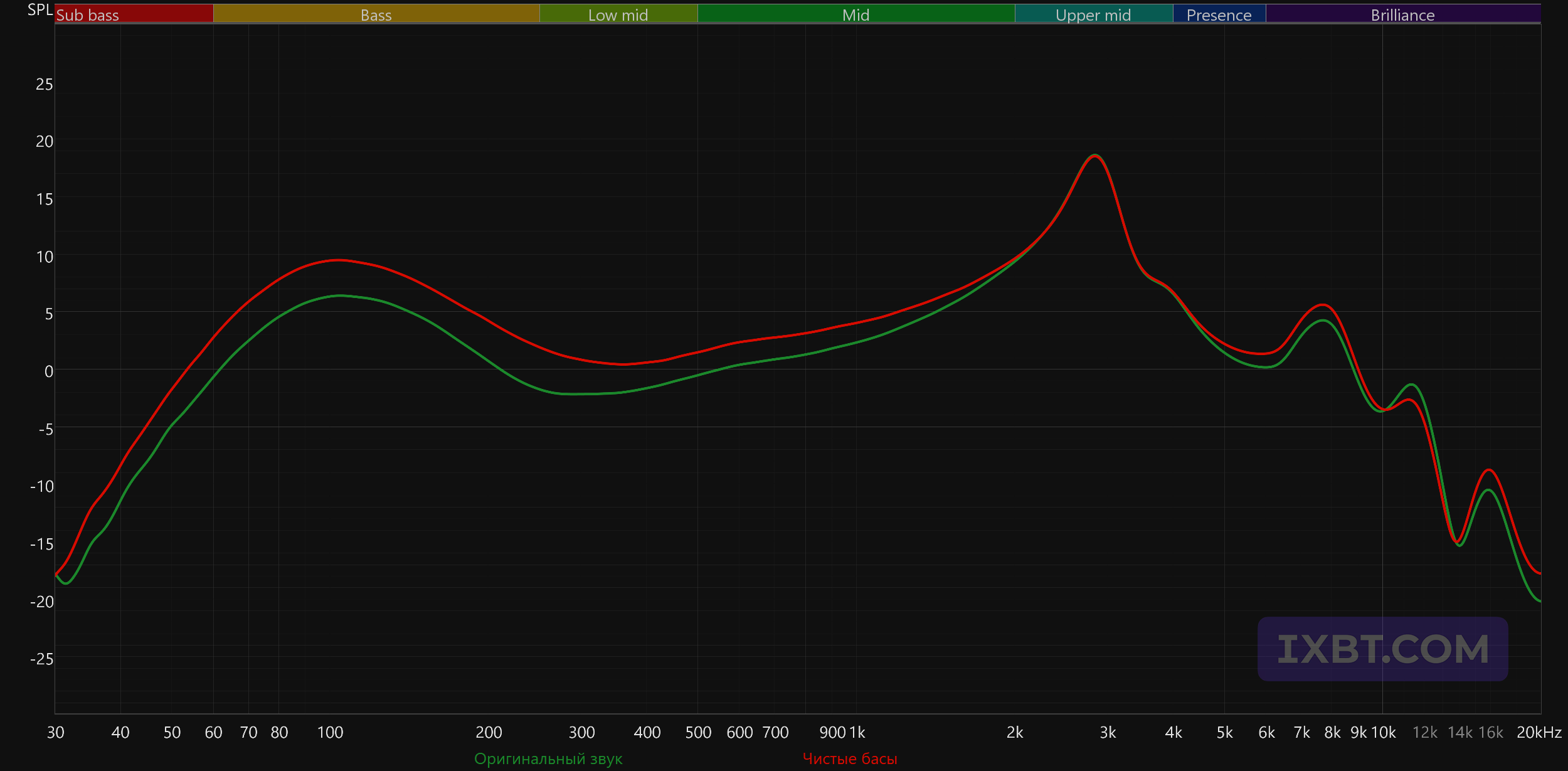Click the 3k frequency tick label
Image resolution: width=1568 pixels, height=771 pixels.
pos(1108,732)
